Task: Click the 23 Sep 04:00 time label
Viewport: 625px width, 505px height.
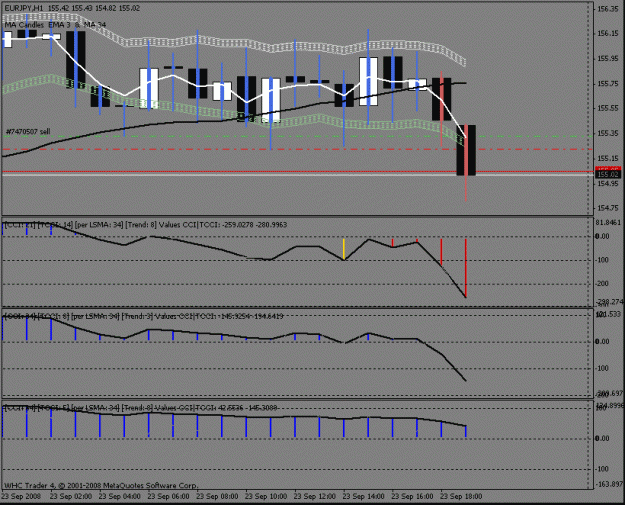Action: 120,496
